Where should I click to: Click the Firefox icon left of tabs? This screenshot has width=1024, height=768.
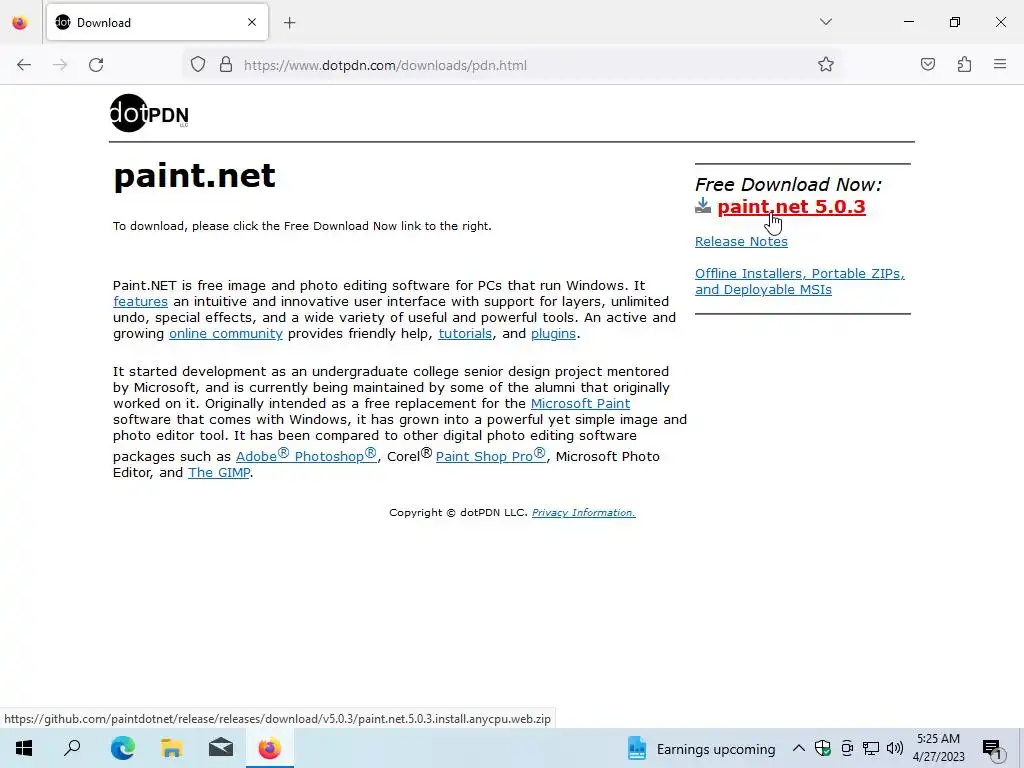point(20,23)
